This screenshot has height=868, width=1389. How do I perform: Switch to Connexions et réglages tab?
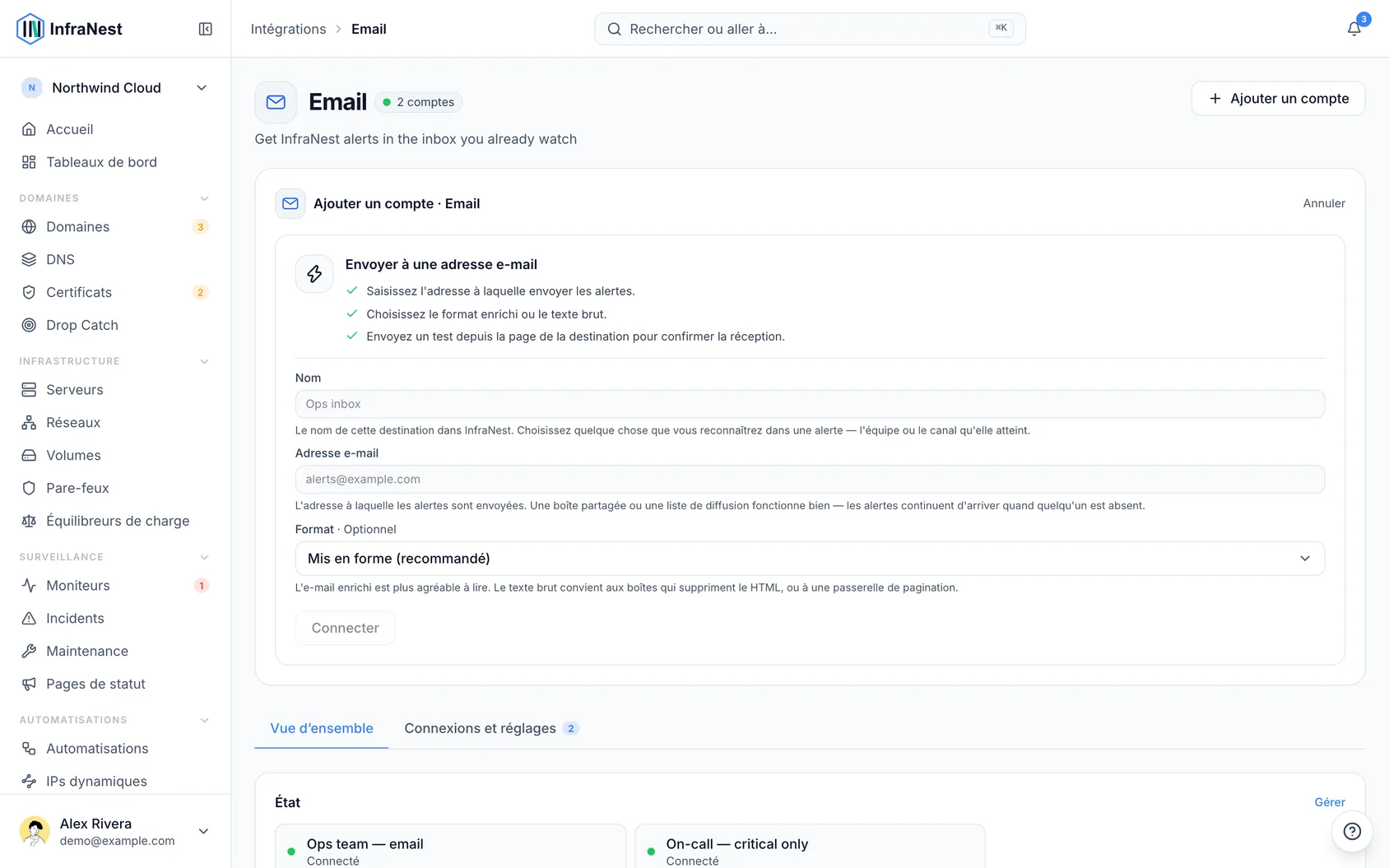[x=492, y=728]
